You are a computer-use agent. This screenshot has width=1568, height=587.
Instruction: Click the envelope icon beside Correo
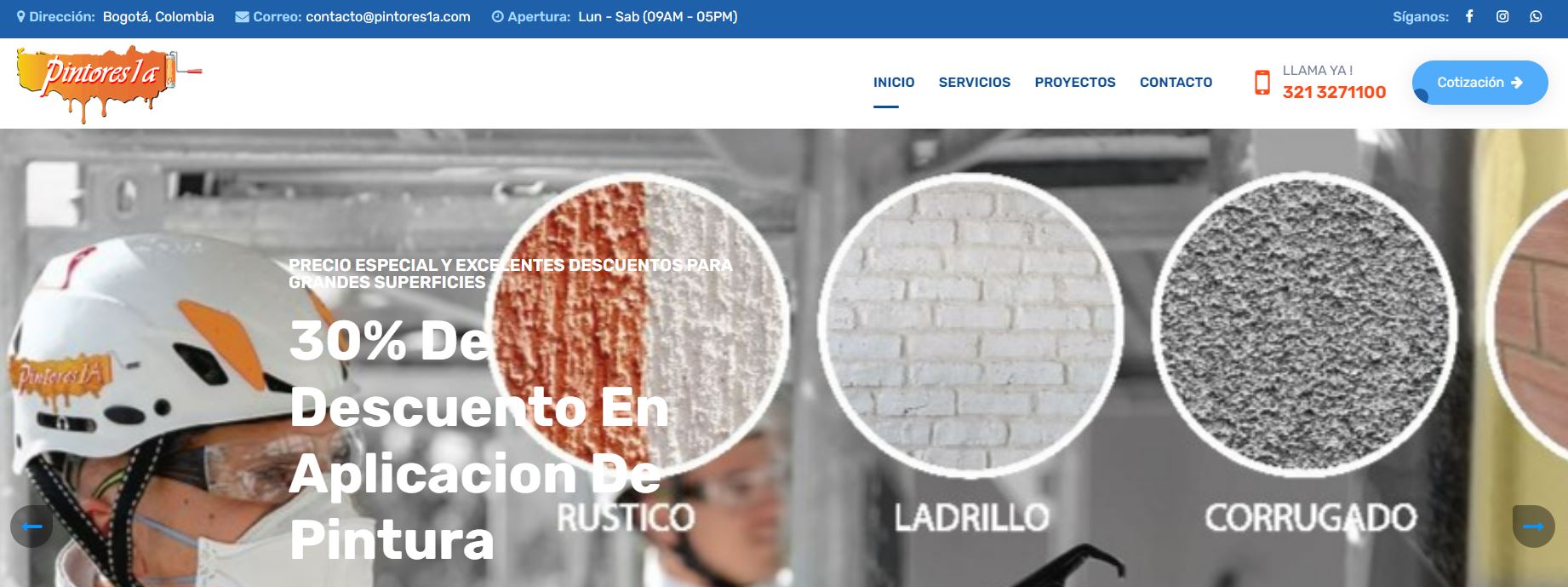(242, 17)
